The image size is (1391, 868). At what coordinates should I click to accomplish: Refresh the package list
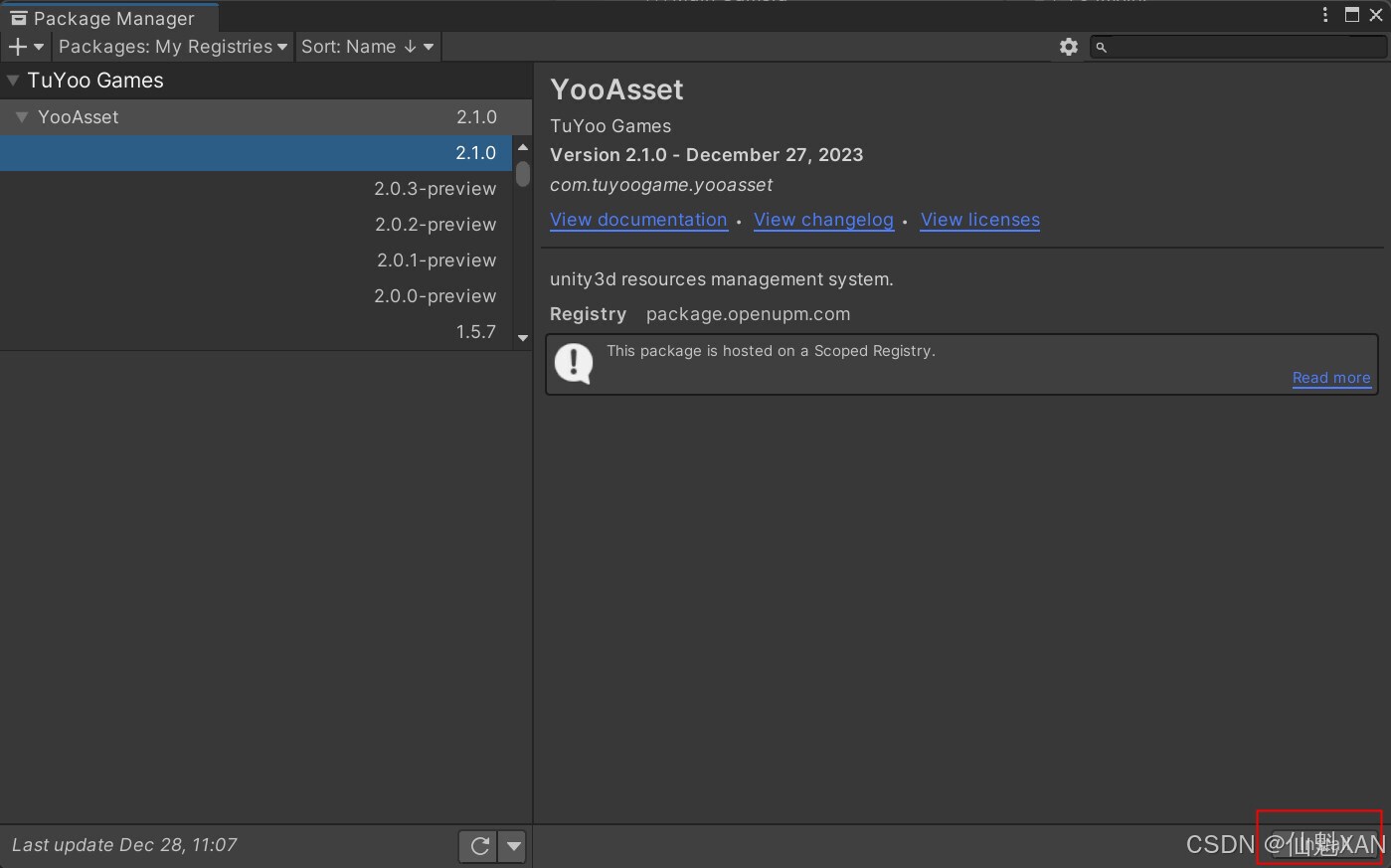pos(479,845)
